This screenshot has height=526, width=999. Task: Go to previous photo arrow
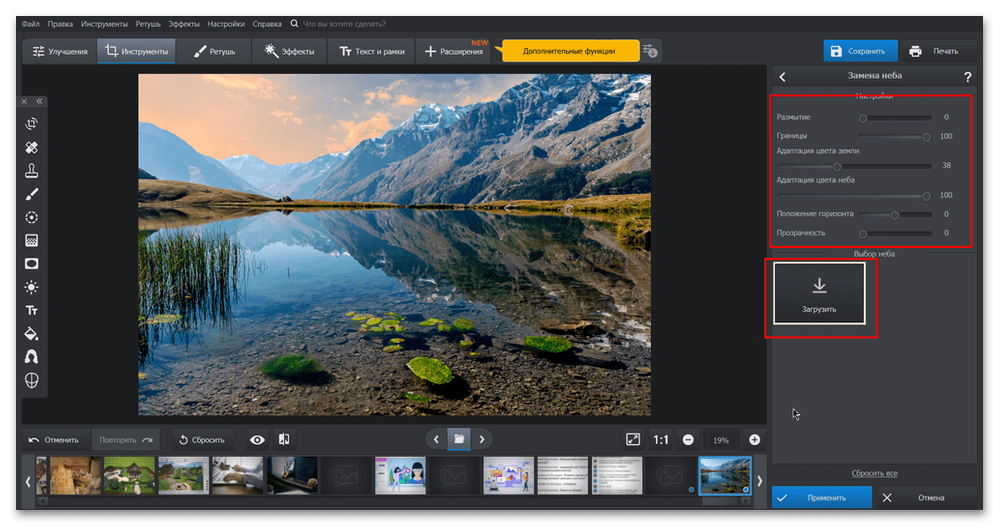pos(436,439)
